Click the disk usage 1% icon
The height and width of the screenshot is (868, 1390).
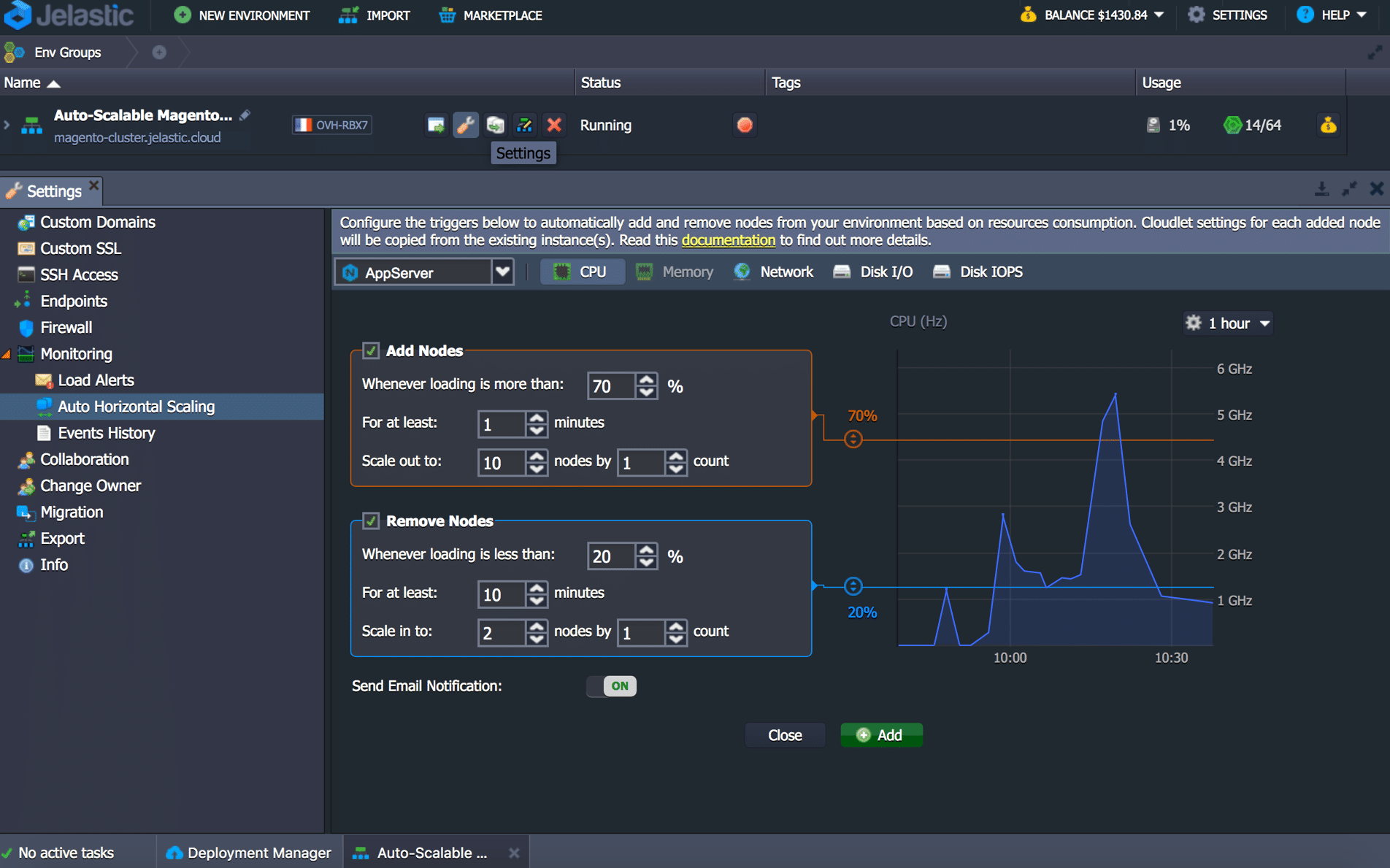click(1153, 125)
